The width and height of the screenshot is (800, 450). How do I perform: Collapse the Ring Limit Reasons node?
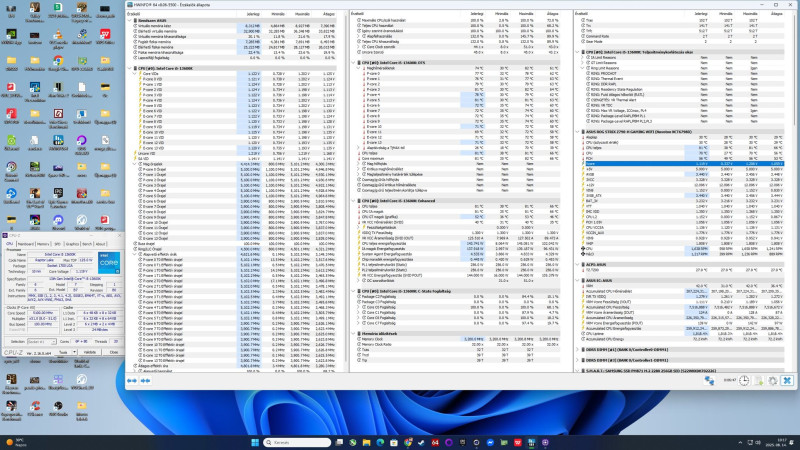coord(582,68)
